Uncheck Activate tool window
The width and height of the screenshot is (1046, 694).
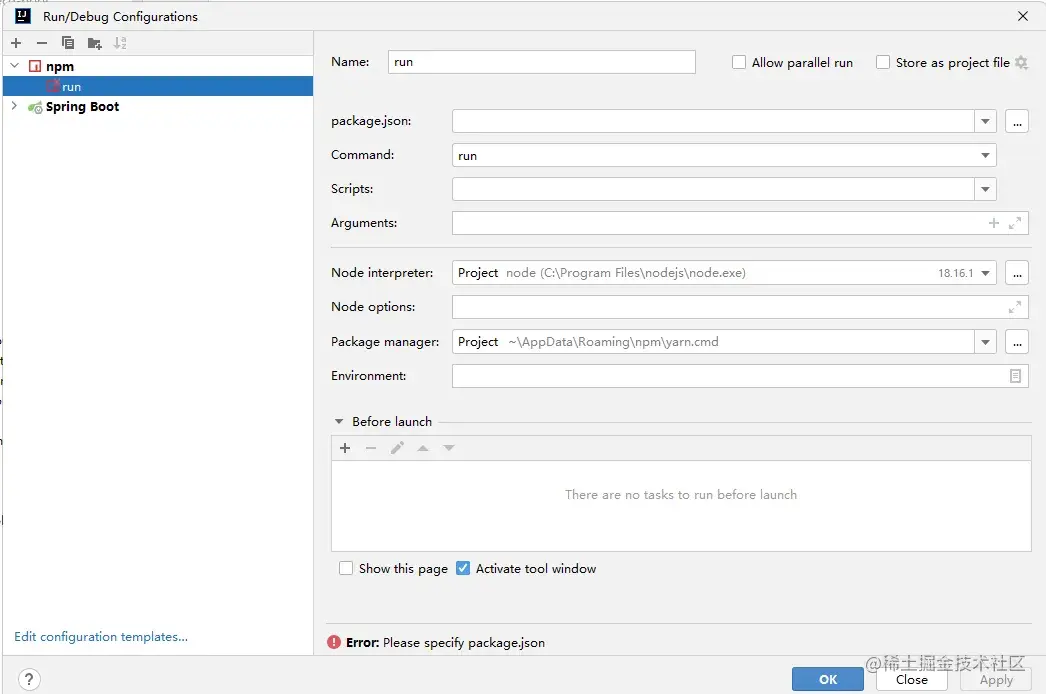(x=463, y=569)
